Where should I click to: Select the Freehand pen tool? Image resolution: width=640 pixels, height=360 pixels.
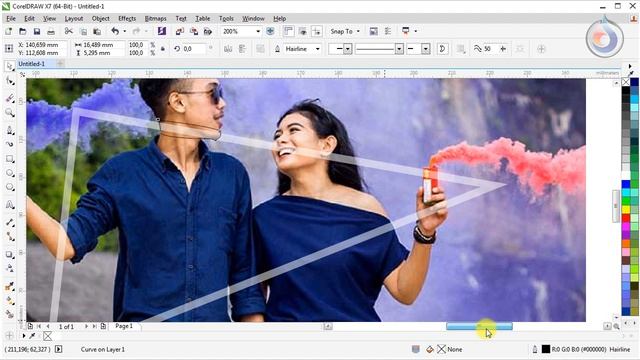point(10,130)
